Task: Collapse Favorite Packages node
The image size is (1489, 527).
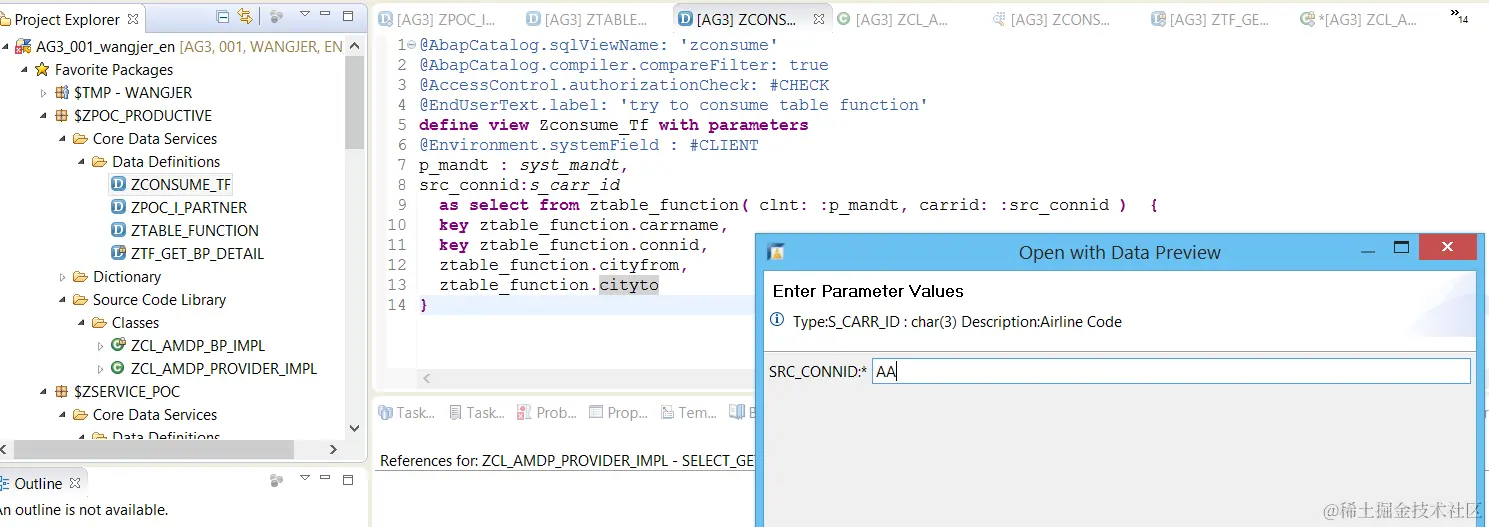Action: click(x=25, y=70)
